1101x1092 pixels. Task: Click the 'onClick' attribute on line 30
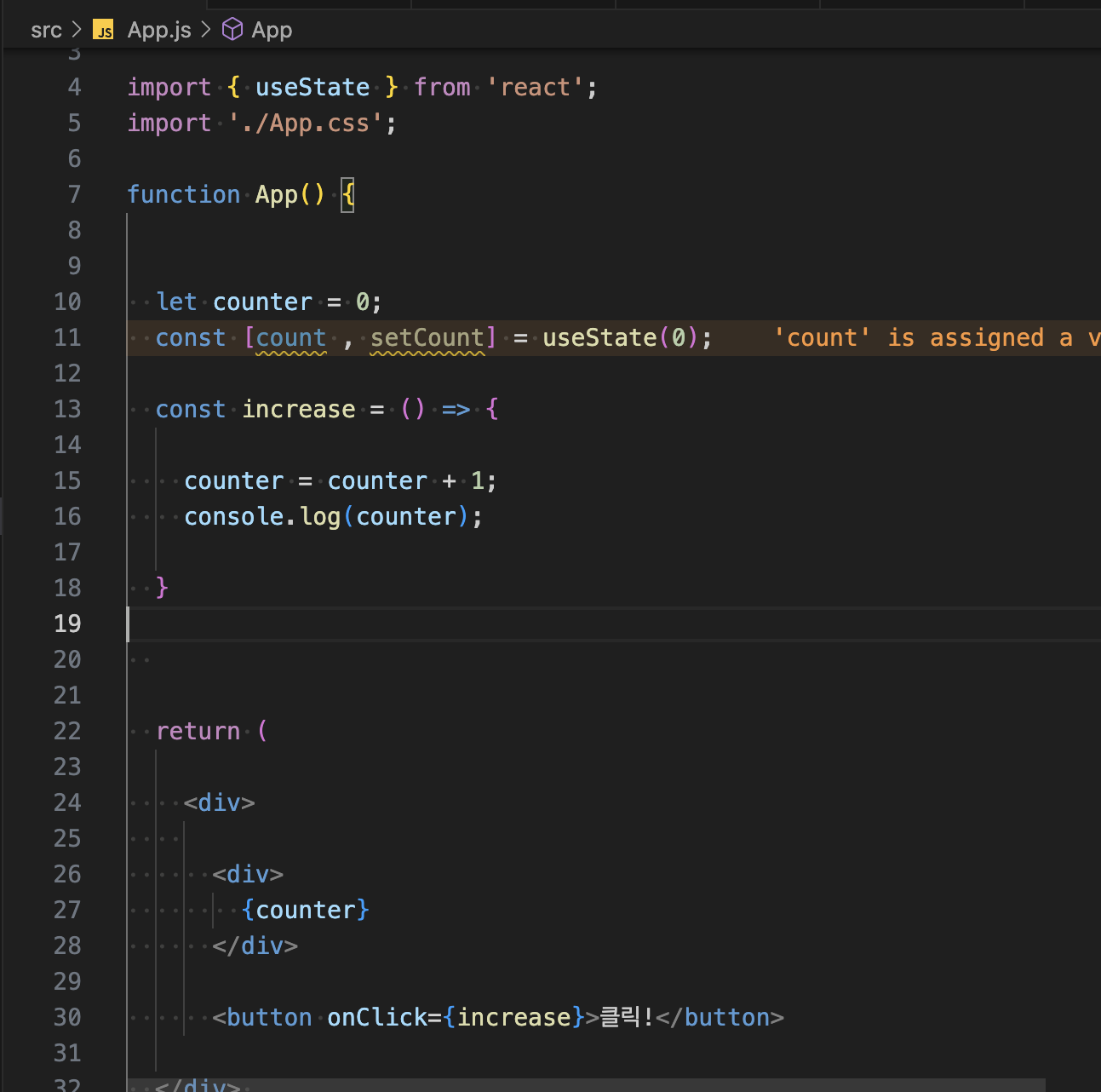(377, 1017)
